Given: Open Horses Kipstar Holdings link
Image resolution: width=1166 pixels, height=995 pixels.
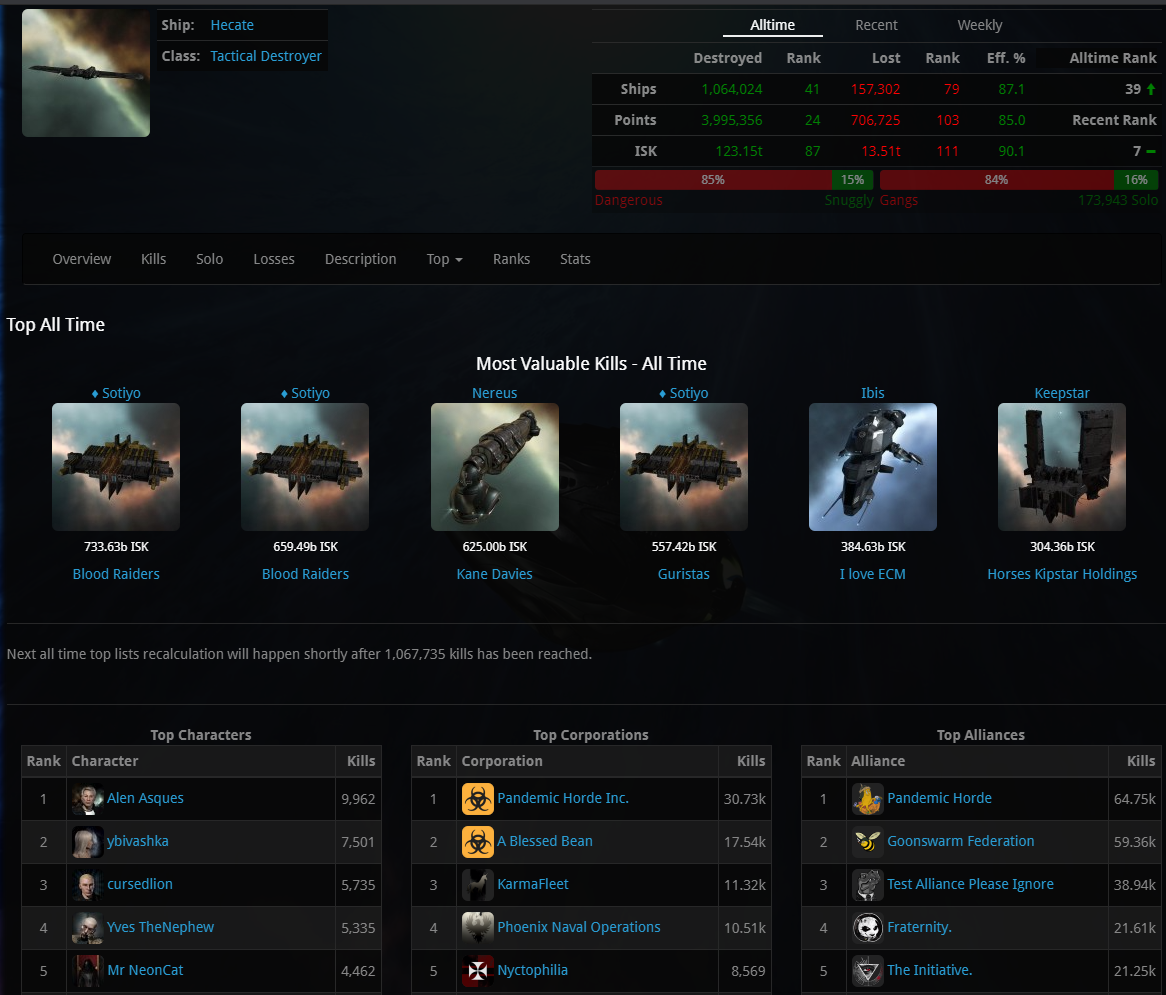Looking at the screenshot, I should tap(1062, 574).
